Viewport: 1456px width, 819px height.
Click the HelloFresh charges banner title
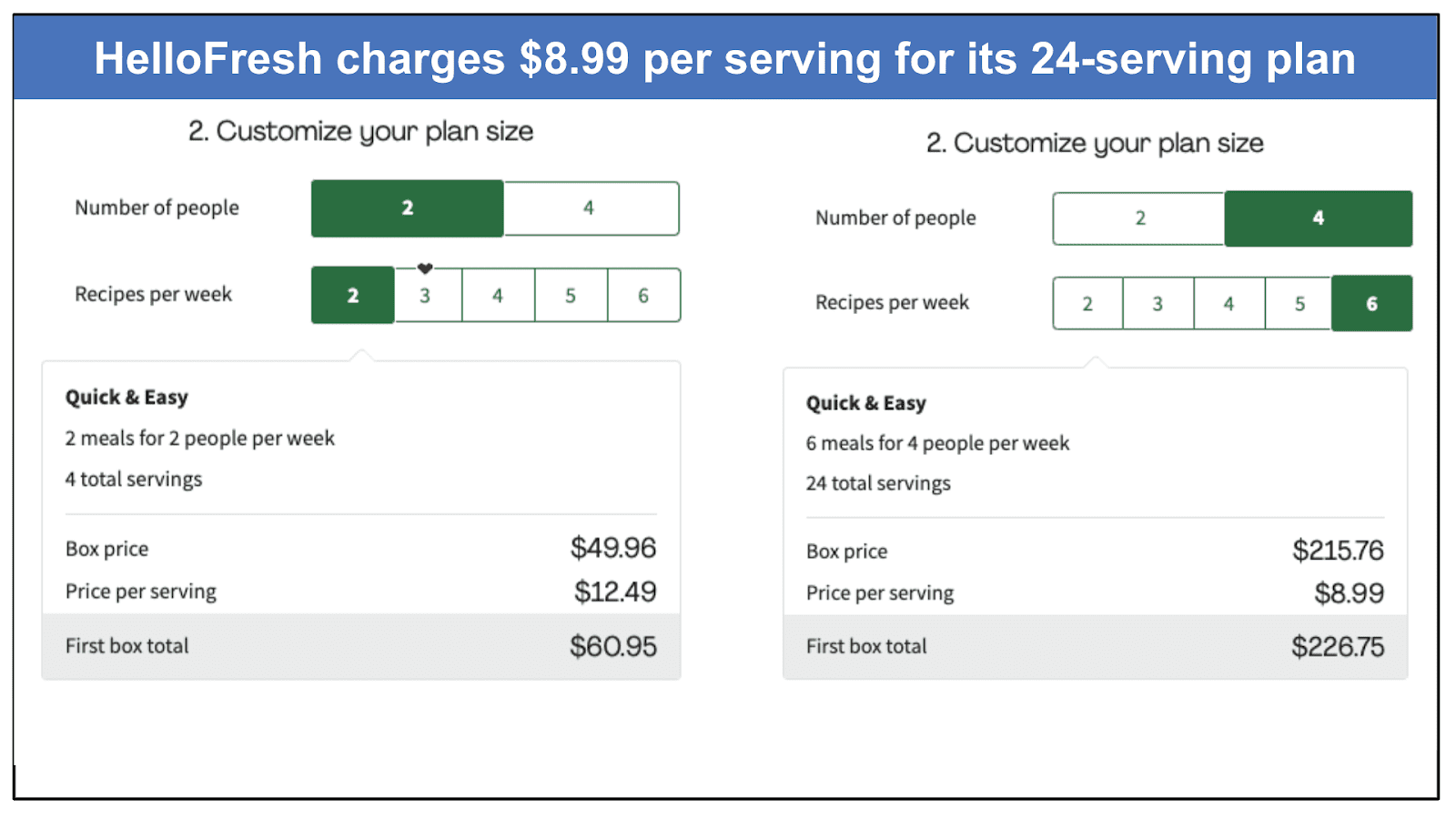point(725,58)
